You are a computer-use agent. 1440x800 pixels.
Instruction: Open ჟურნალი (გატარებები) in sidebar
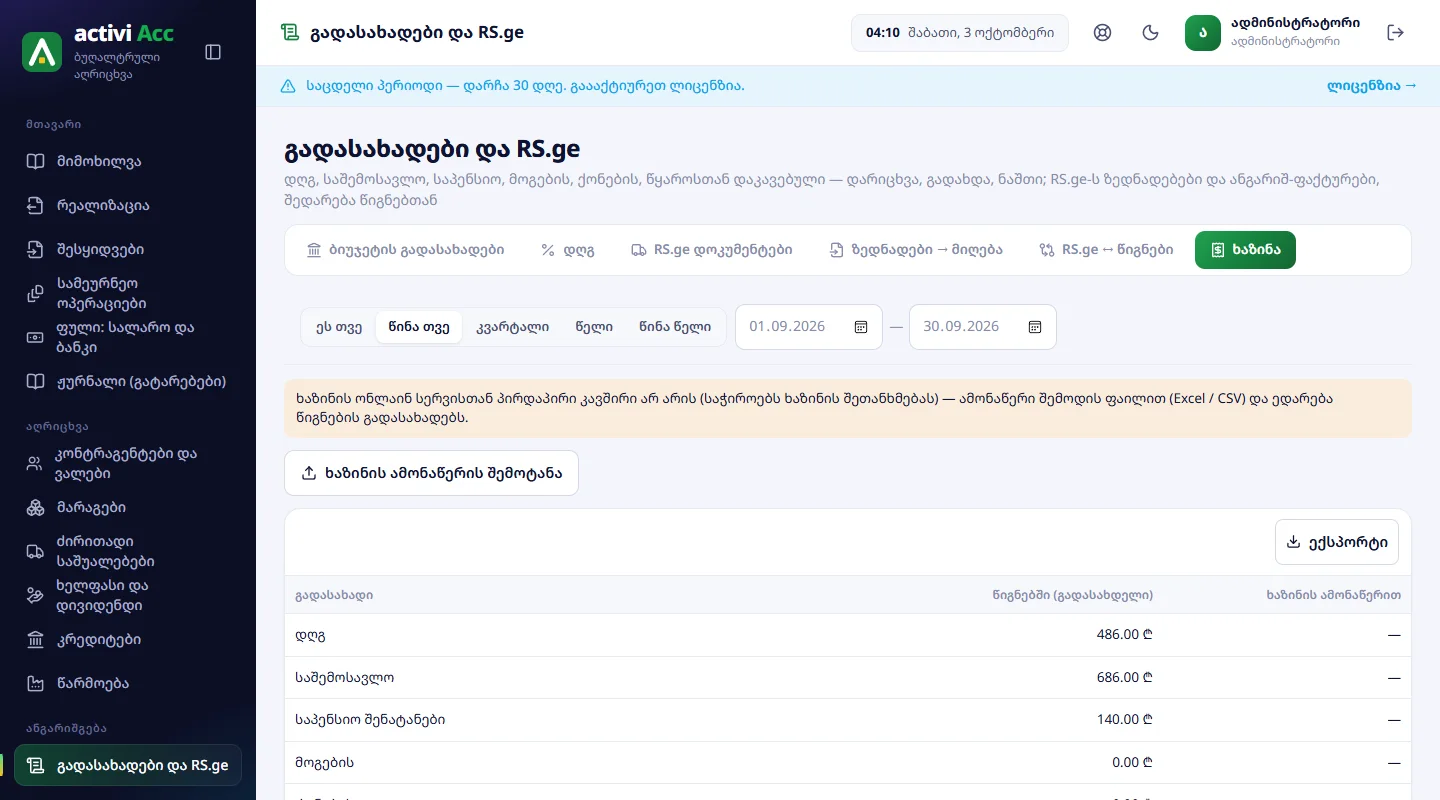(128, 381)
